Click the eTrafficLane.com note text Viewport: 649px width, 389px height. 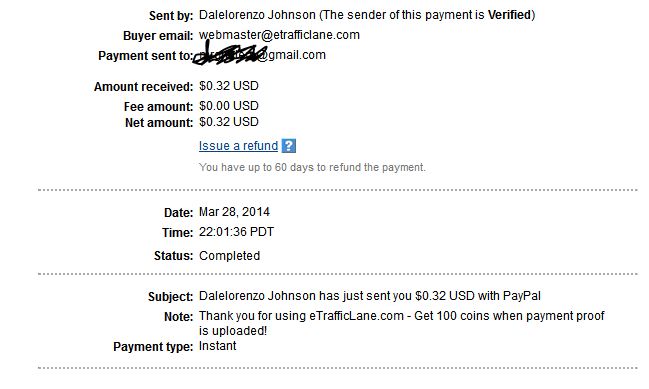coord(401,323)
